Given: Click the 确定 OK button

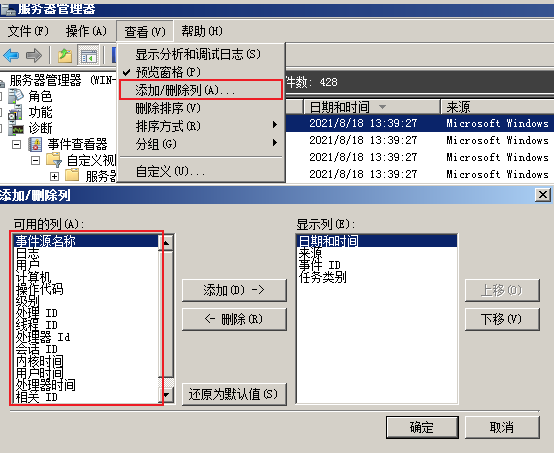Looking at the screenshot, I should (x=422, y=427).
